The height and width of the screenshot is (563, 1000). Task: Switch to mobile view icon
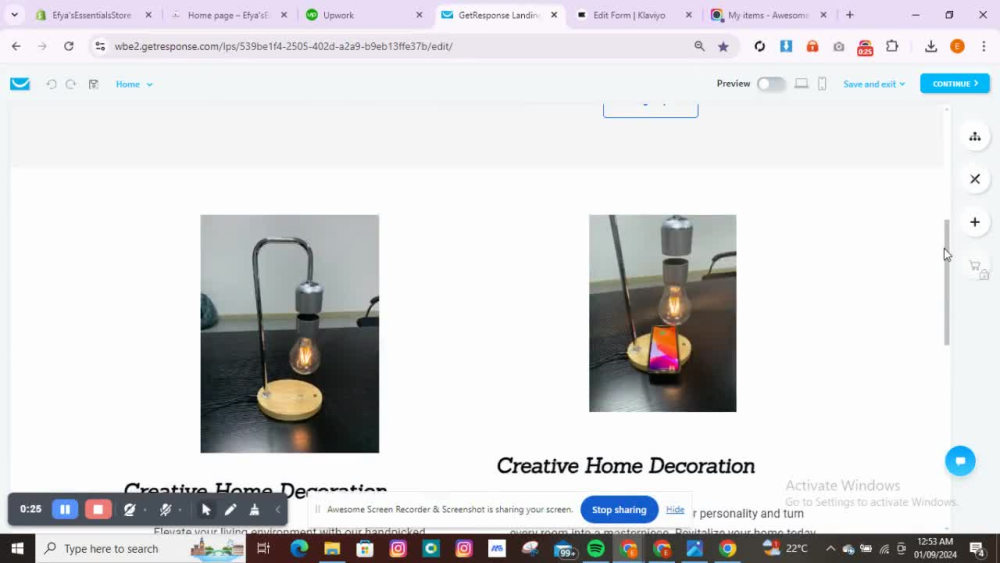pos(822,84)
